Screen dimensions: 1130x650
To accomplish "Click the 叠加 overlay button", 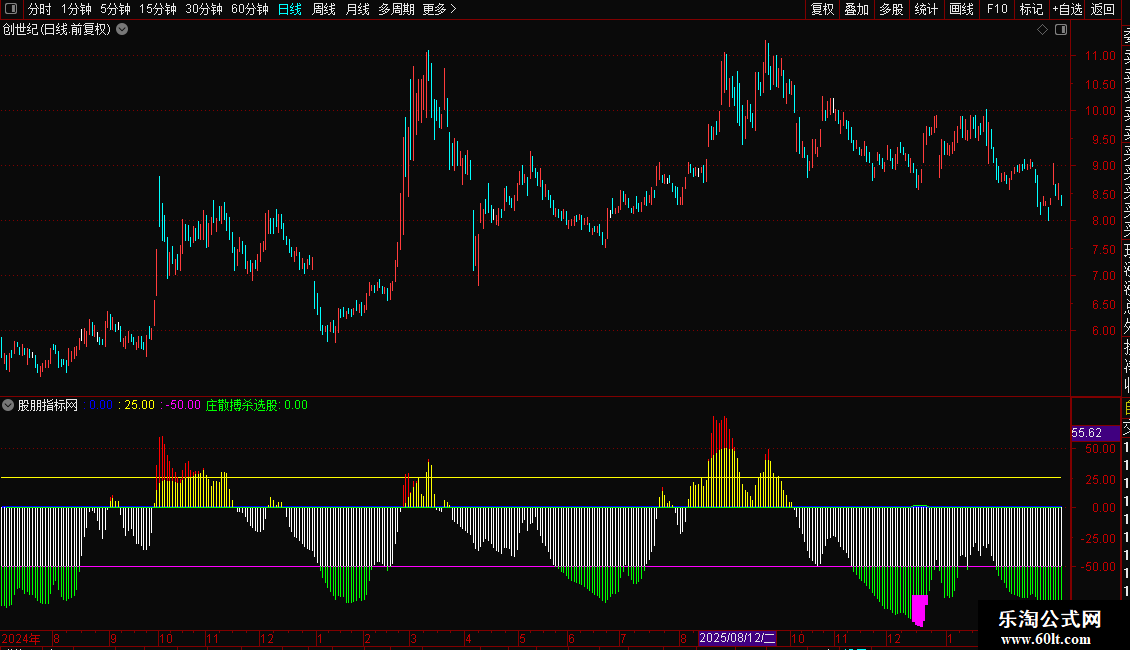I will [857, 9].
